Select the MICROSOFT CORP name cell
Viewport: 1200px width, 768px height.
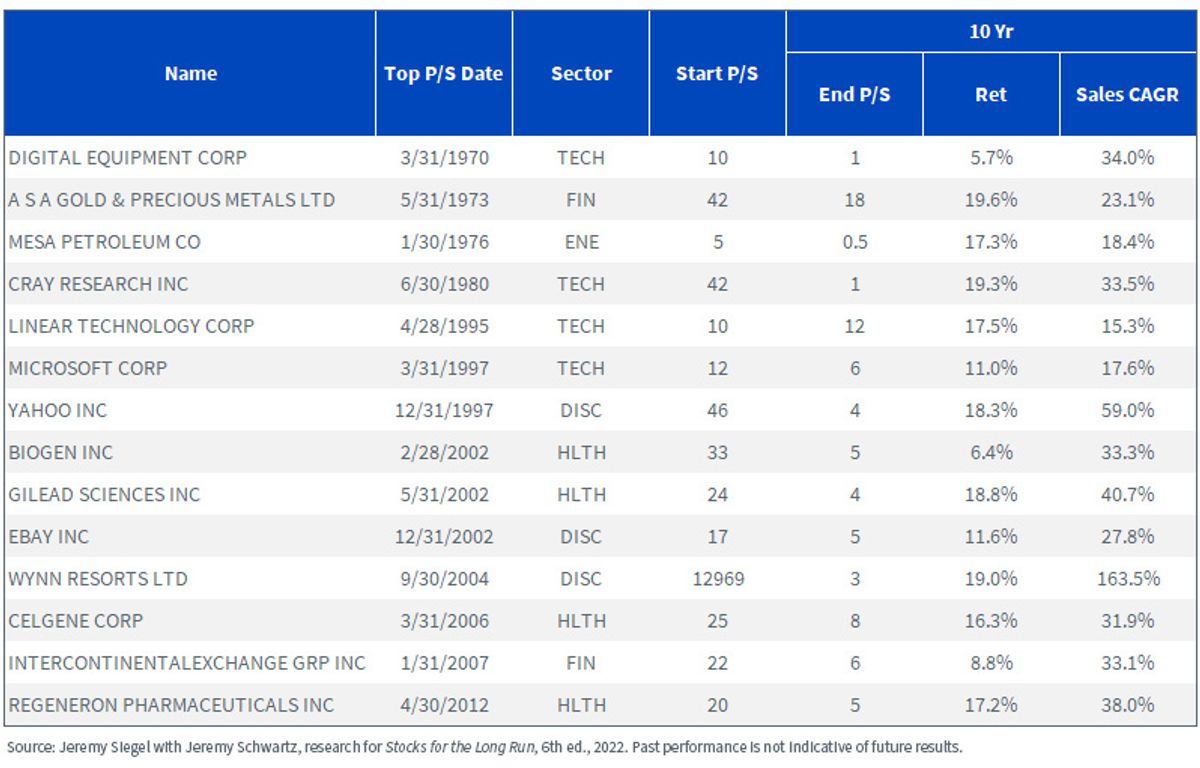[x=88, y=368]
